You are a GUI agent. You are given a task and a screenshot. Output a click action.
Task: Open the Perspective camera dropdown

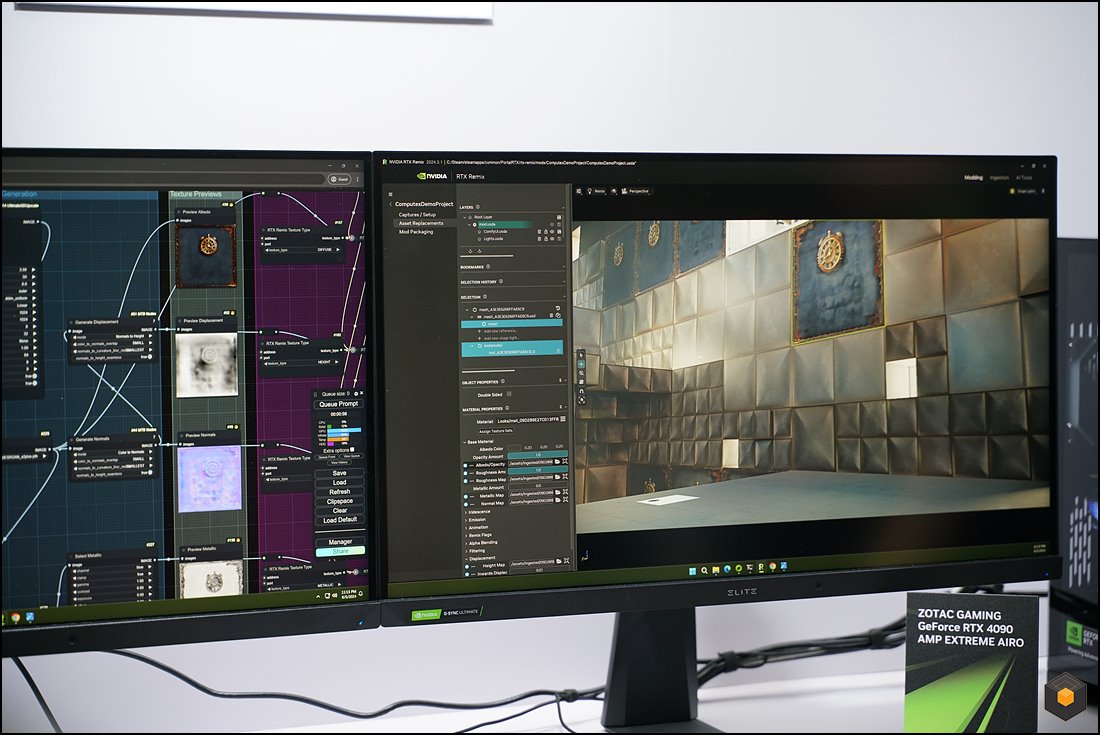click(x=636, y=191)
